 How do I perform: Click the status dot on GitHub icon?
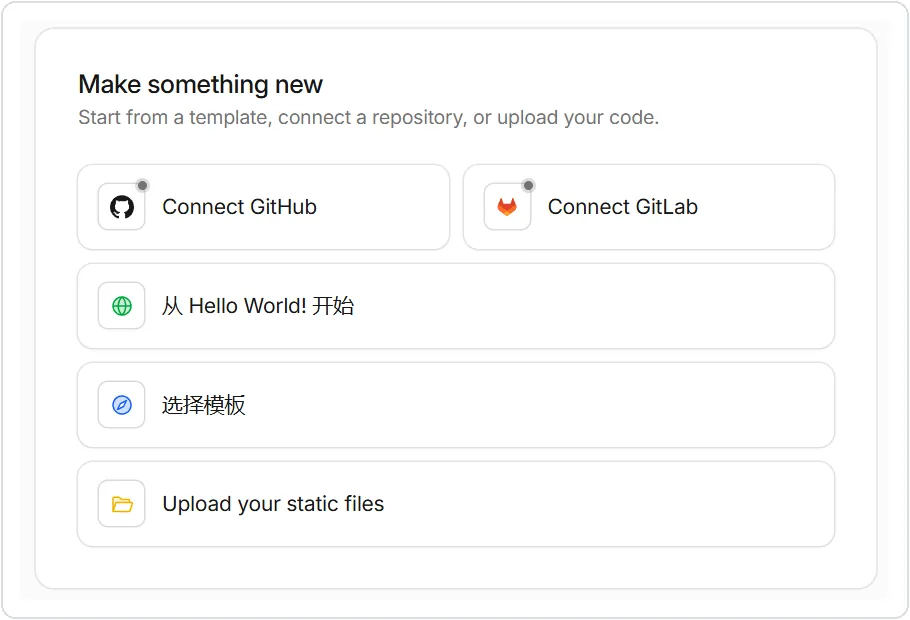[142, 186]
